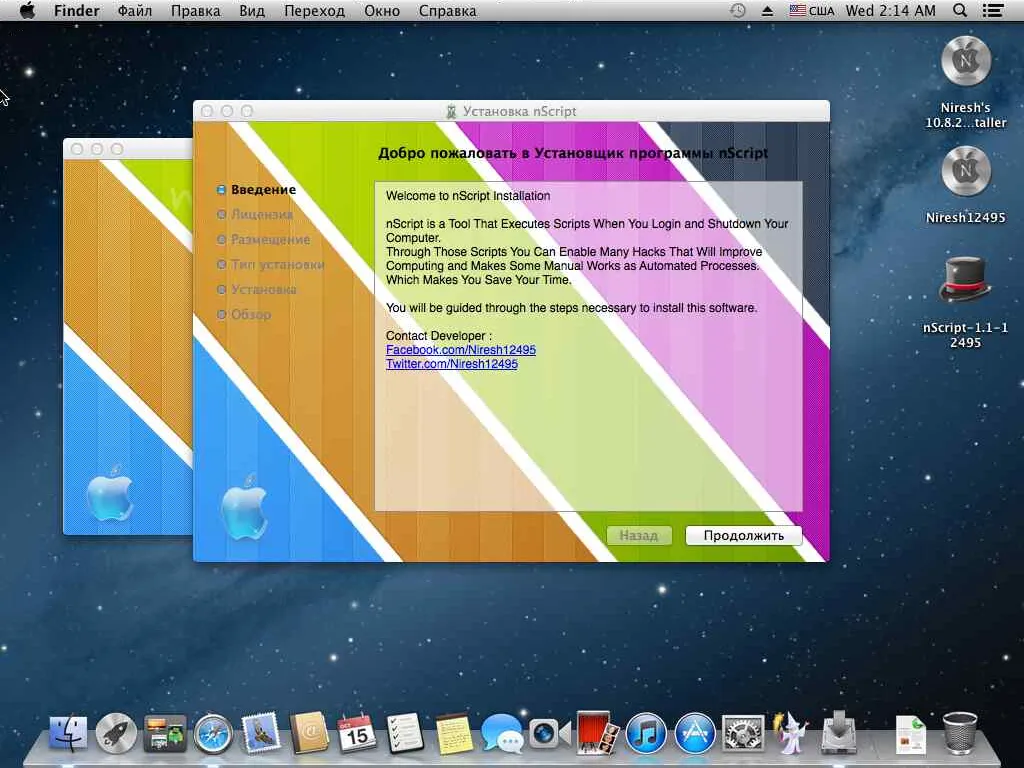Open the Finder menu
The width and height of the screenshot is (1024, 768).
tap(76, 10)
